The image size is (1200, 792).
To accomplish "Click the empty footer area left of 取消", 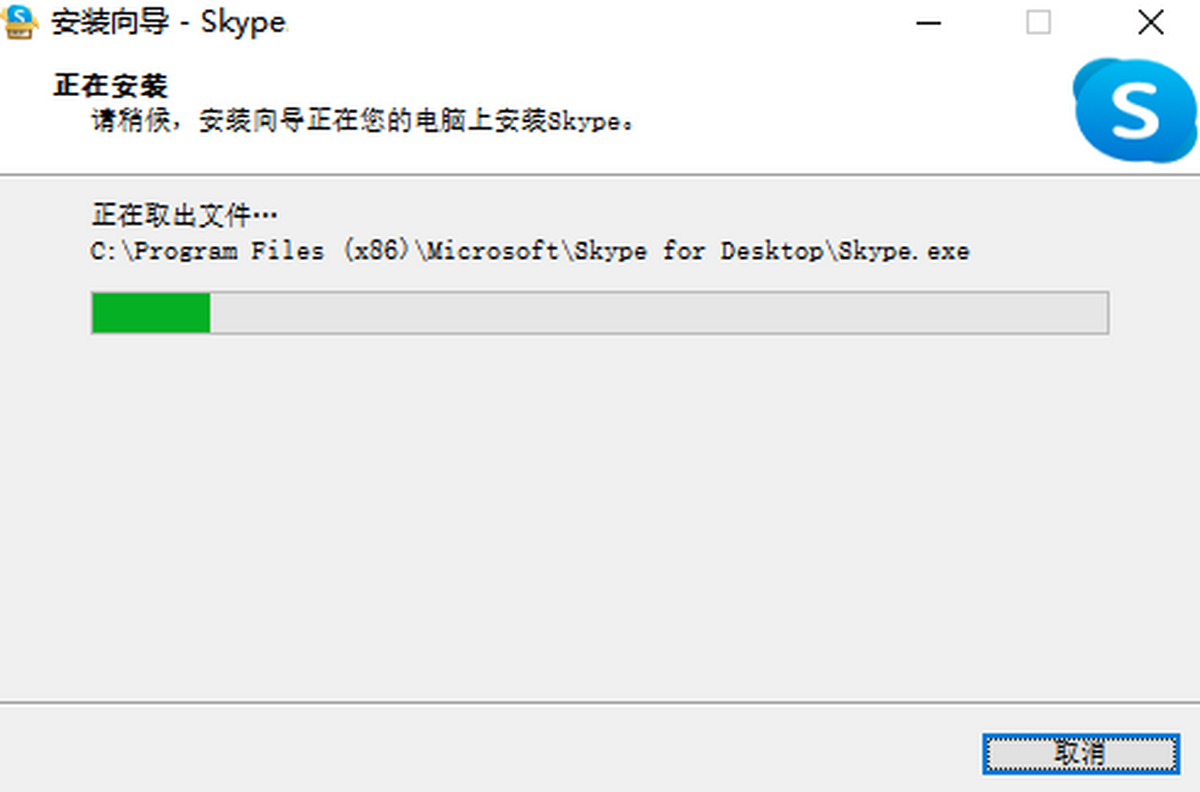I will 500,752.
